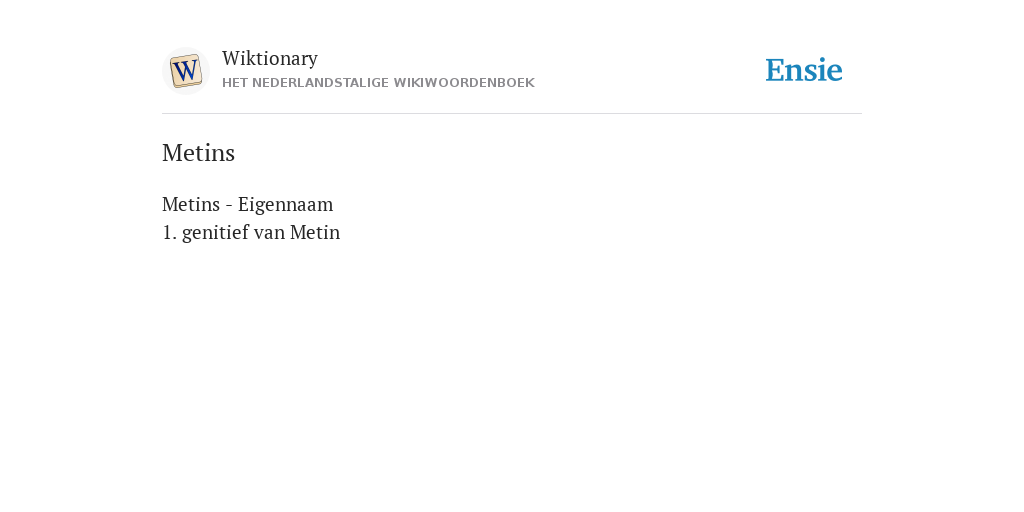Click the word Metins before the dash
This screenshot has height=512, width=1024.
(191, 204)
